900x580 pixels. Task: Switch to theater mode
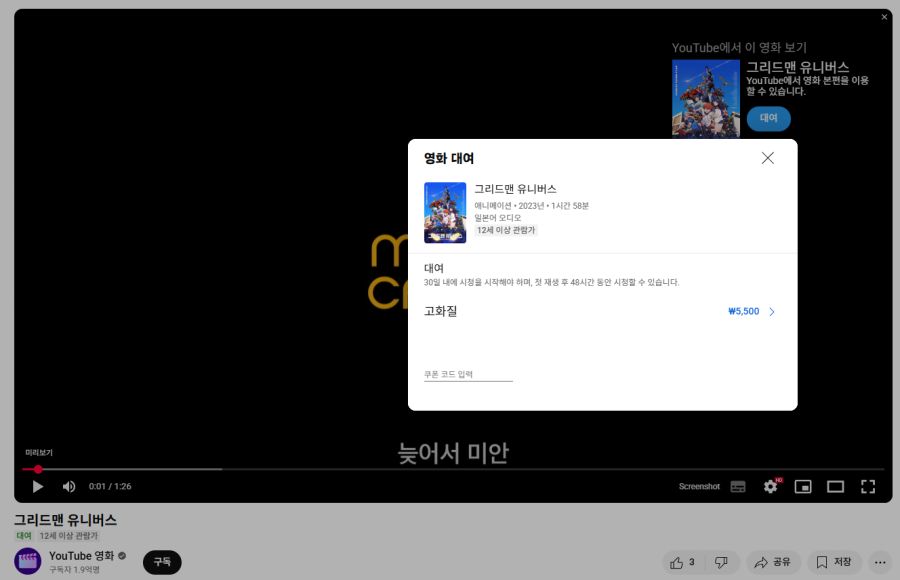point(836,486)
